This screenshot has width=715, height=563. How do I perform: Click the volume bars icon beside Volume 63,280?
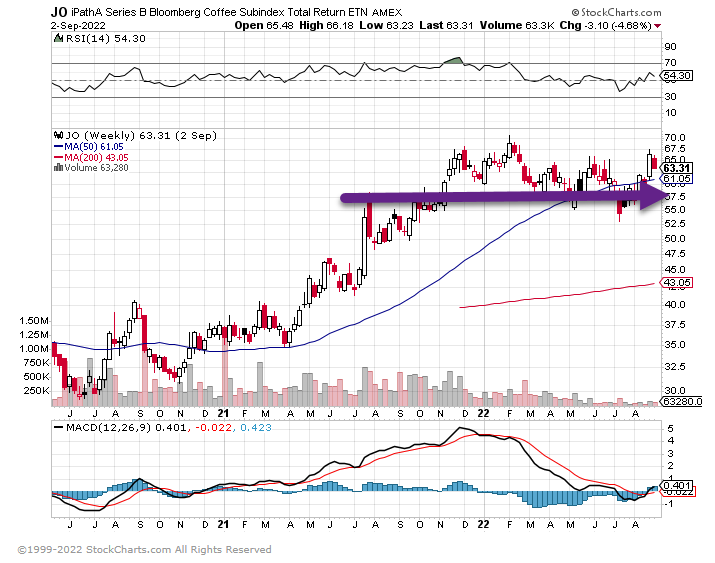pos(58,167)
